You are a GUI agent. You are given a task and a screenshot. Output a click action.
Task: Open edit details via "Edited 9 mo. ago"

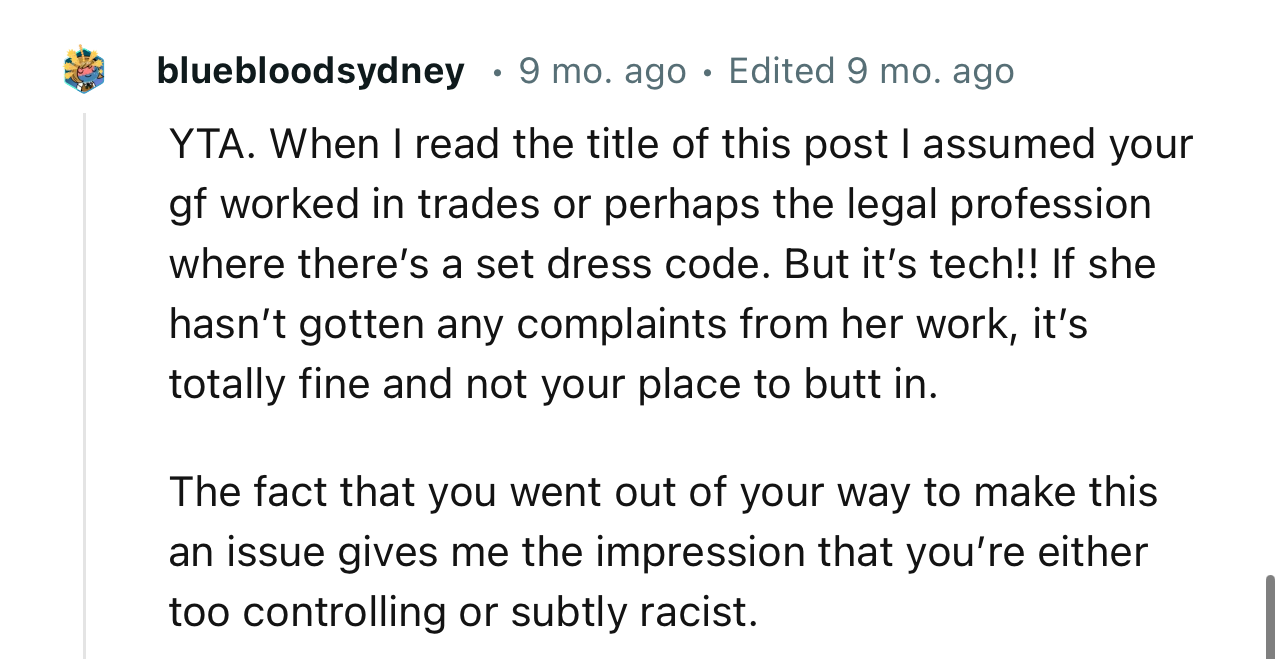tap(870, 70)
